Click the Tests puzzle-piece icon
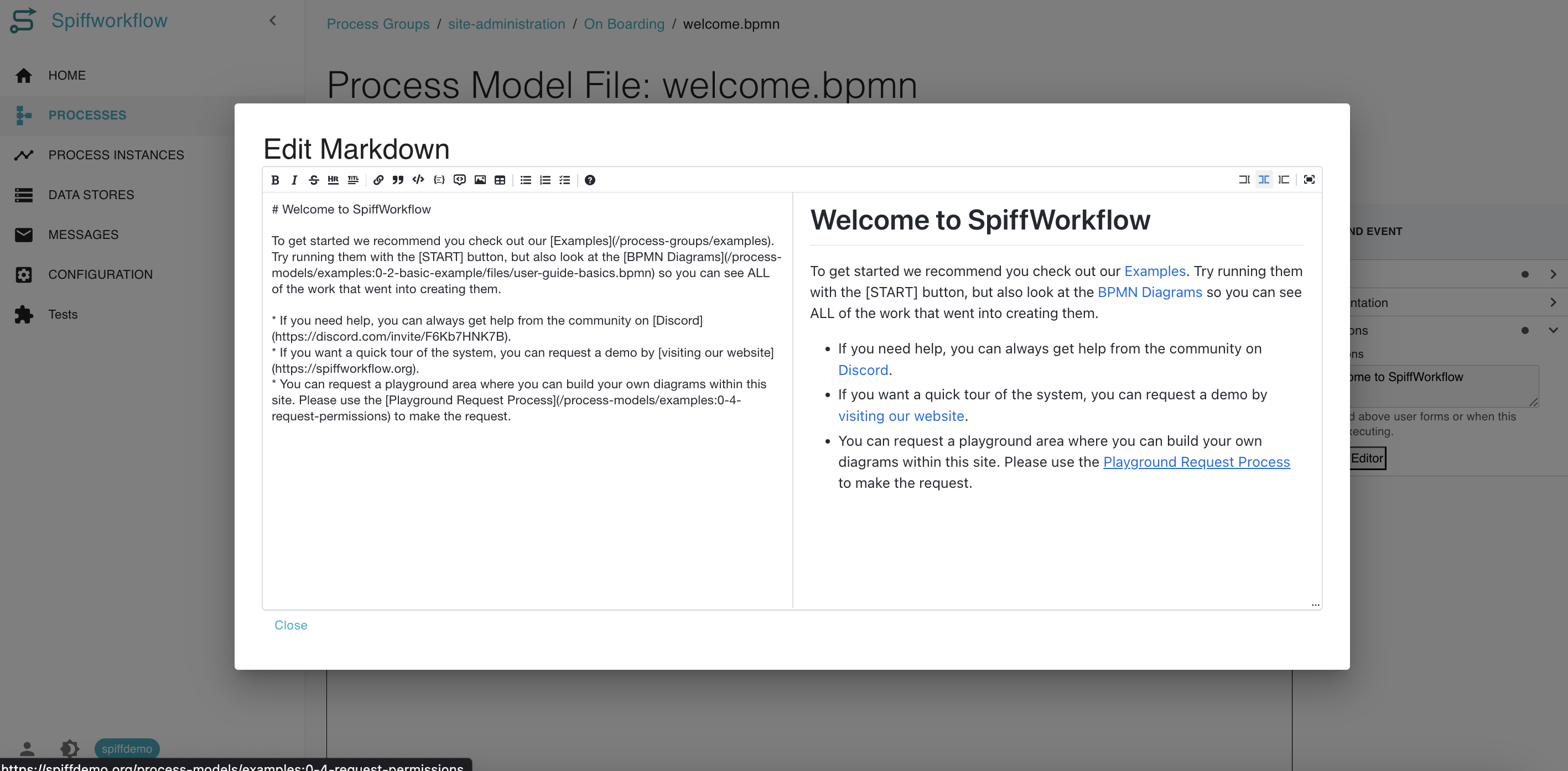The height and width of the screenshot is (771, 1568). tap(24, 315)
